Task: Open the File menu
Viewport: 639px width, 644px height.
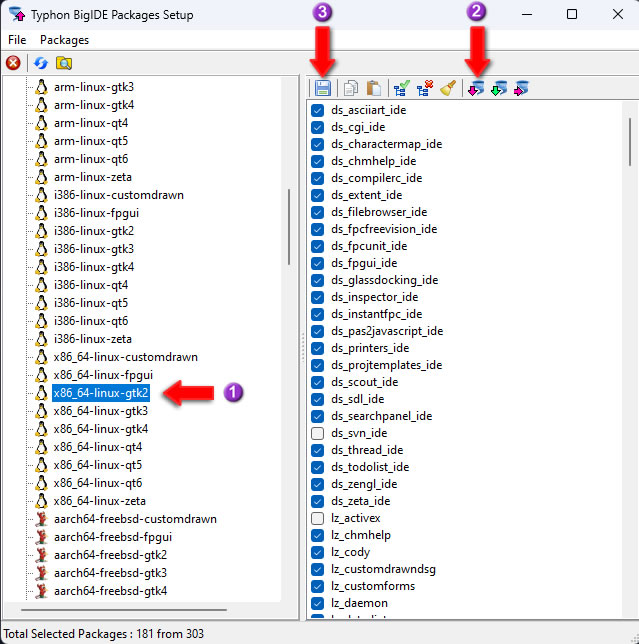Action: [17, 40]
